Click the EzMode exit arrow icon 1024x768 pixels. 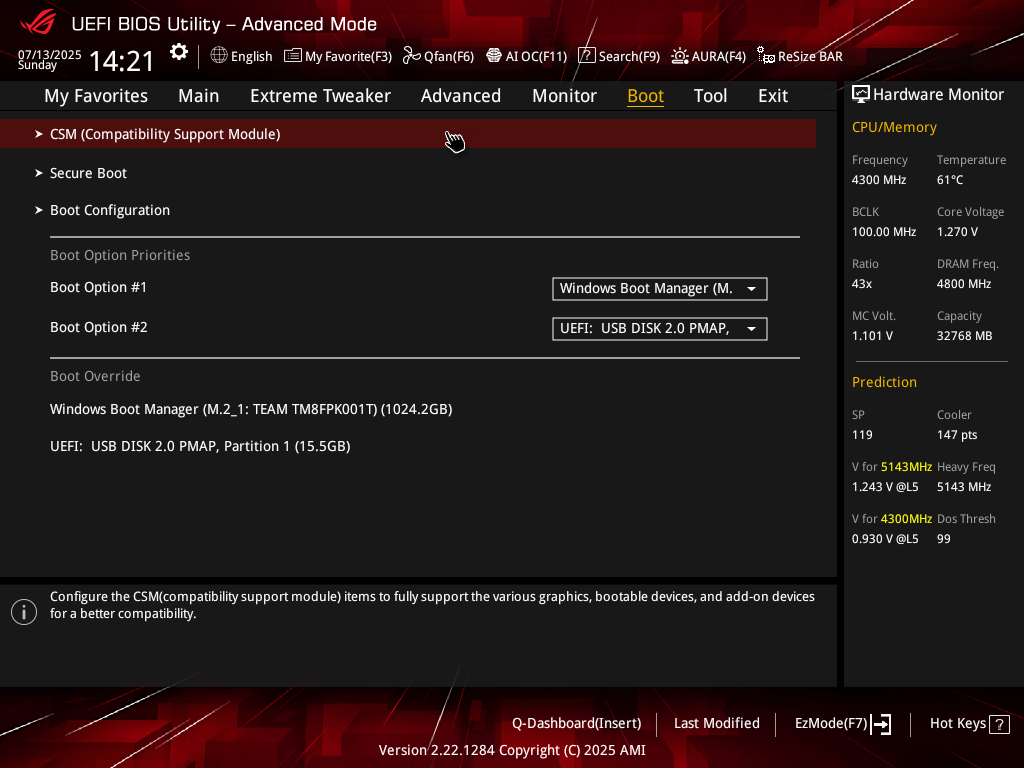coord(881,724)
